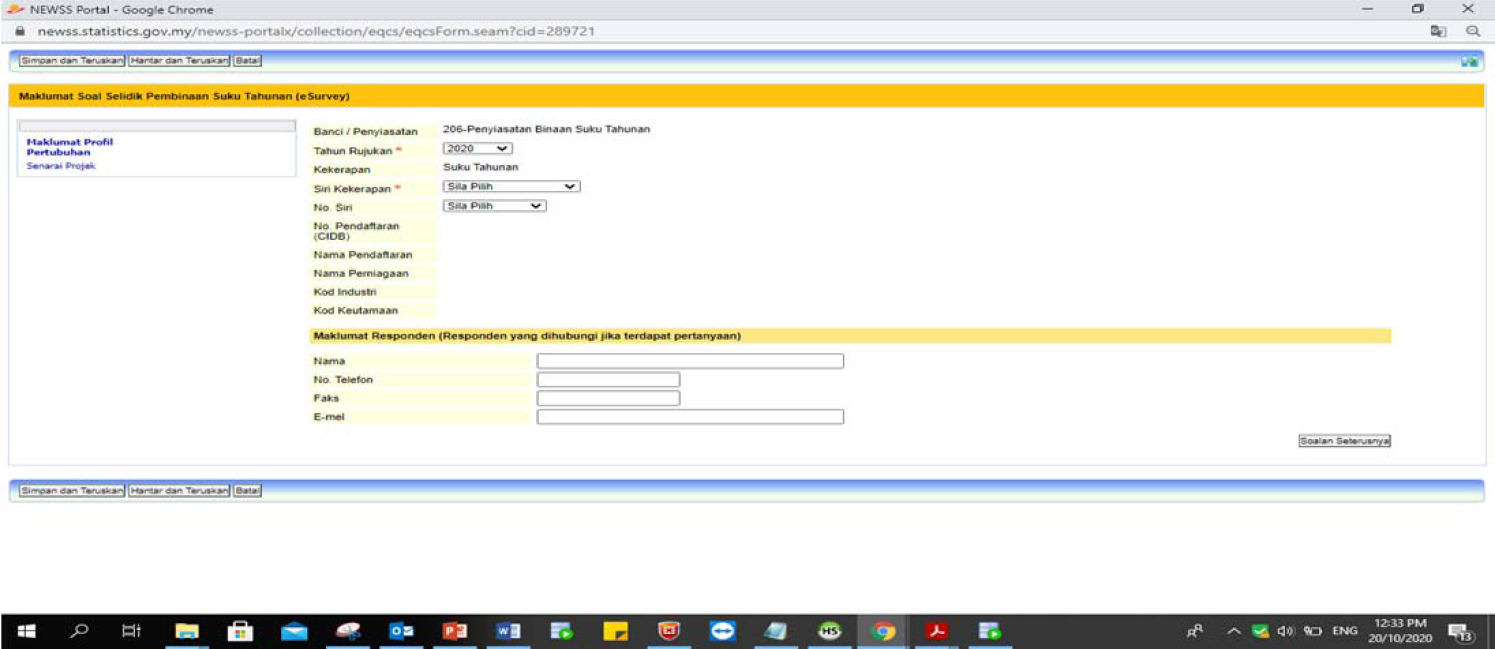This screenshot has width=1495, height=649.
Task: Click the Chrome zoom magnifier icon
Action: click(x=1473, y=31)
